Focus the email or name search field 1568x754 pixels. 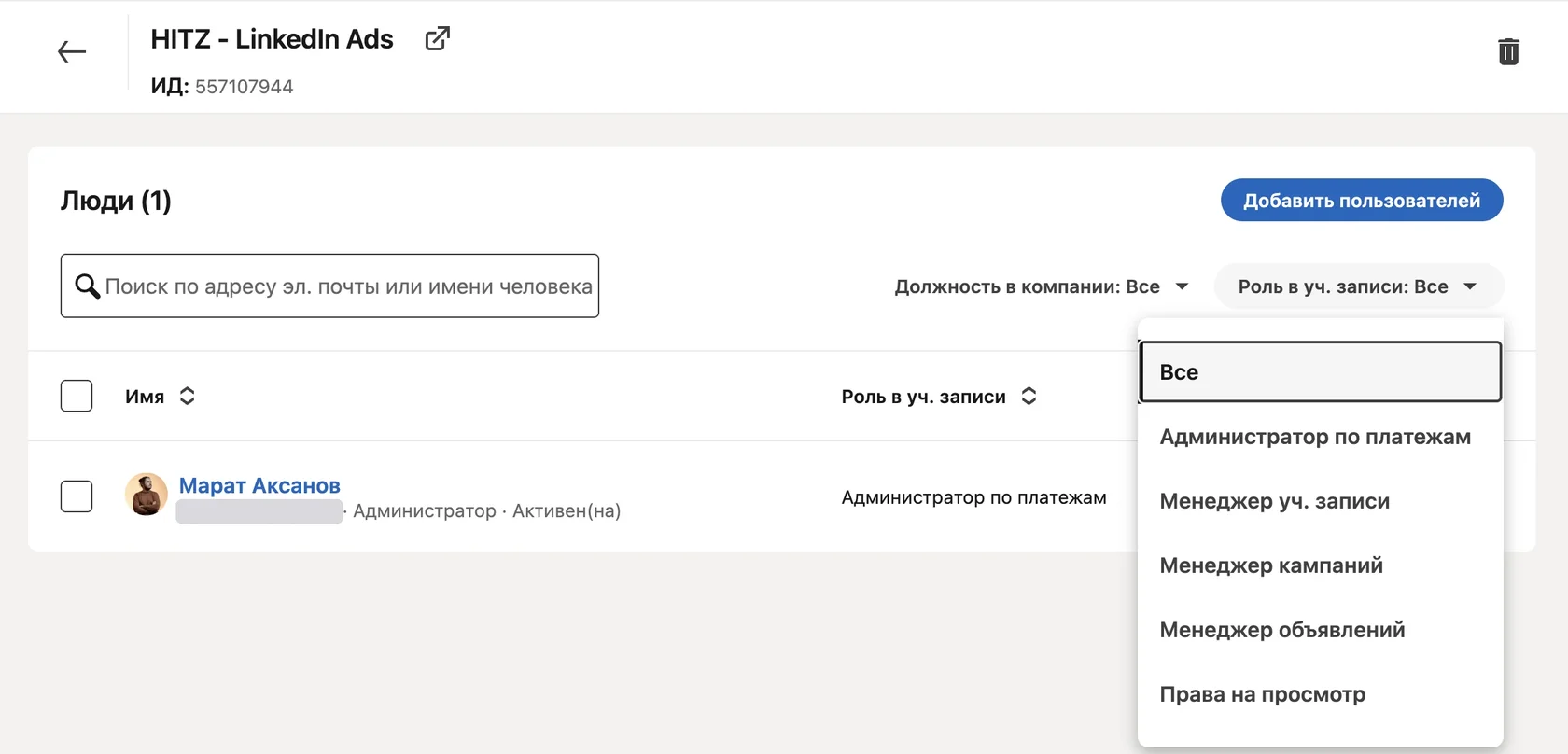[329, 286]
